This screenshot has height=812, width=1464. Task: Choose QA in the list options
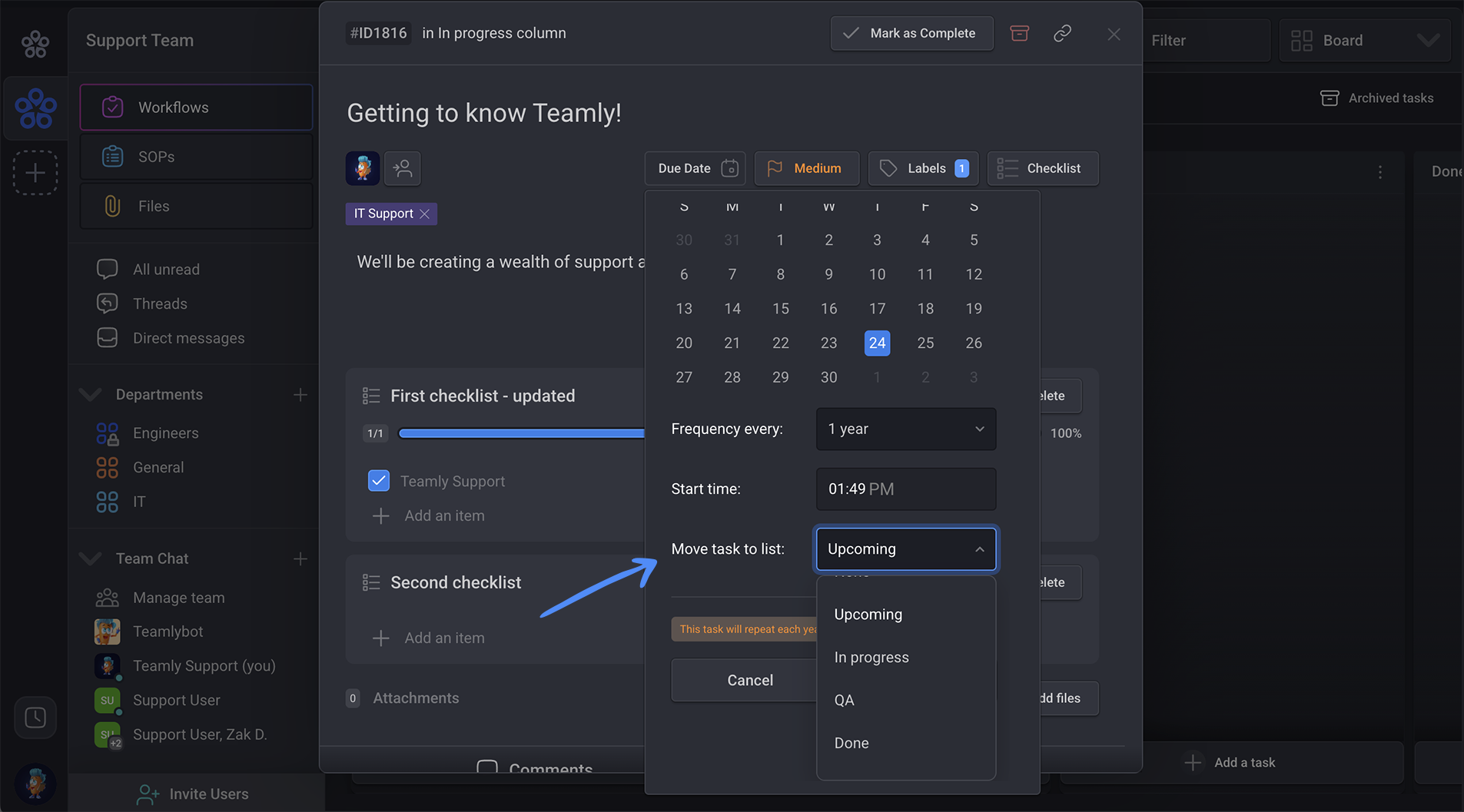tap(905, 701)
